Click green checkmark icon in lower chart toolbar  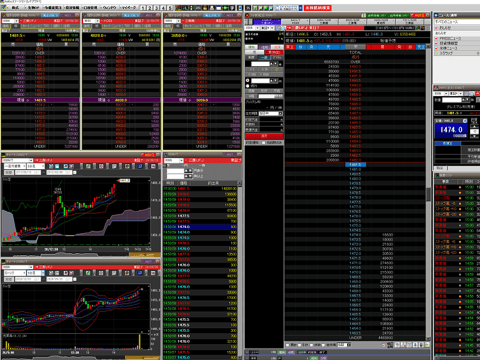coord(88,273)
